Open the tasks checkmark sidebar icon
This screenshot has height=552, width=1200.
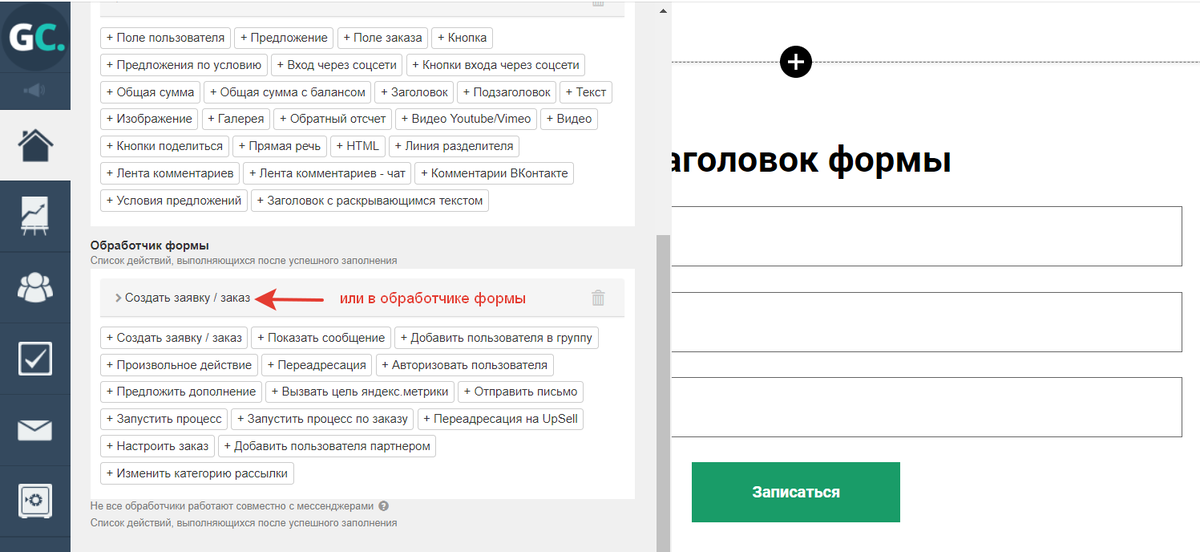tap(35, 359)
